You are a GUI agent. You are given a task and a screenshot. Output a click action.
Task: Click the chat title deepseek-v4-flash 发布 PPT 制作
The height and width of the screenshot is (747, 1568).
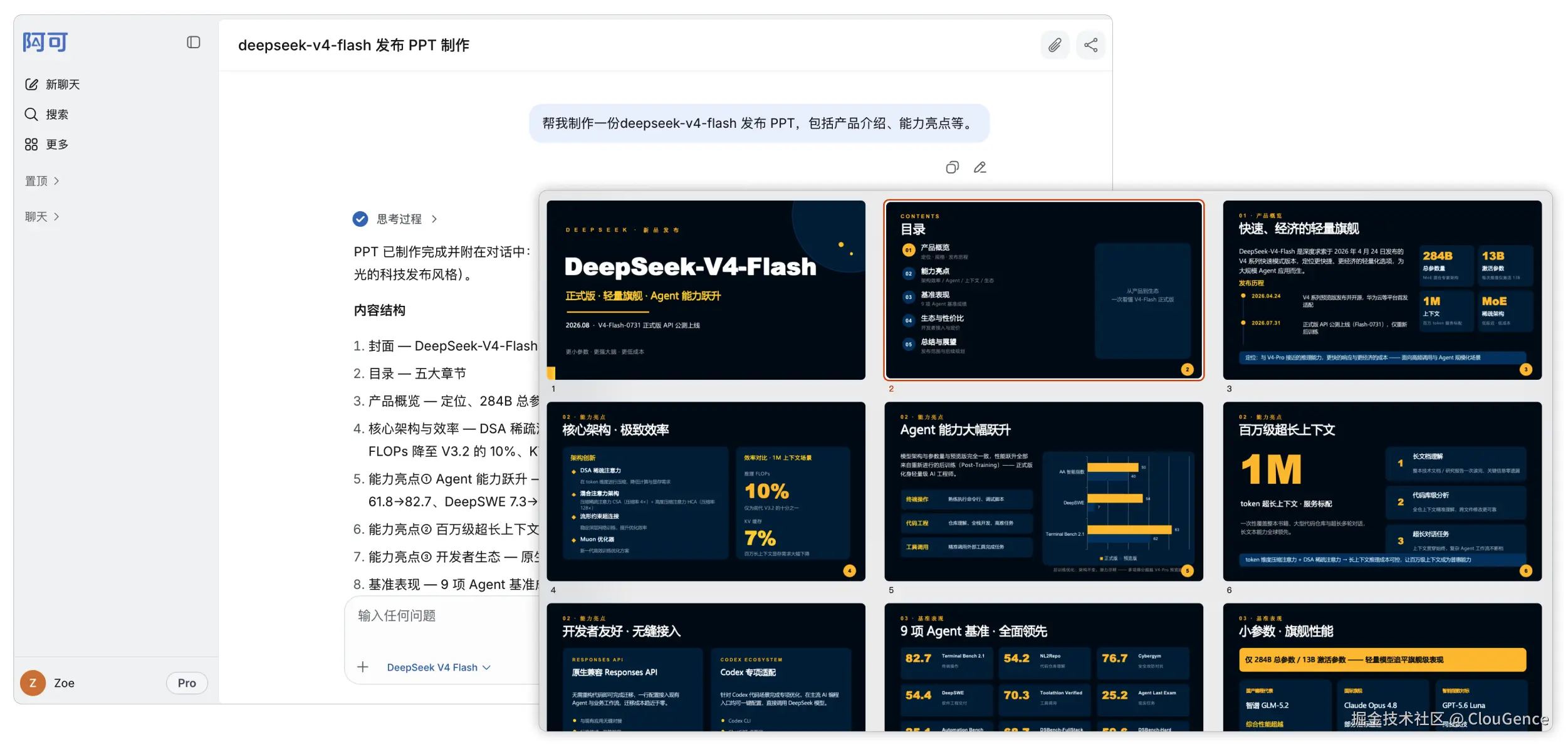pos(354,45)
